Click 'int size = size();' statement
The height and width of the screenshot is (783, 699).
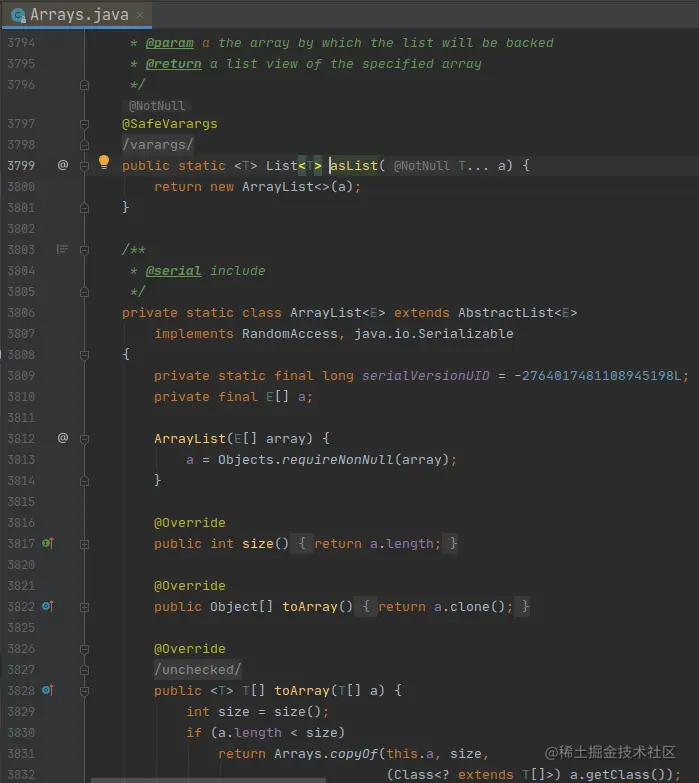[x=257, y=712]
